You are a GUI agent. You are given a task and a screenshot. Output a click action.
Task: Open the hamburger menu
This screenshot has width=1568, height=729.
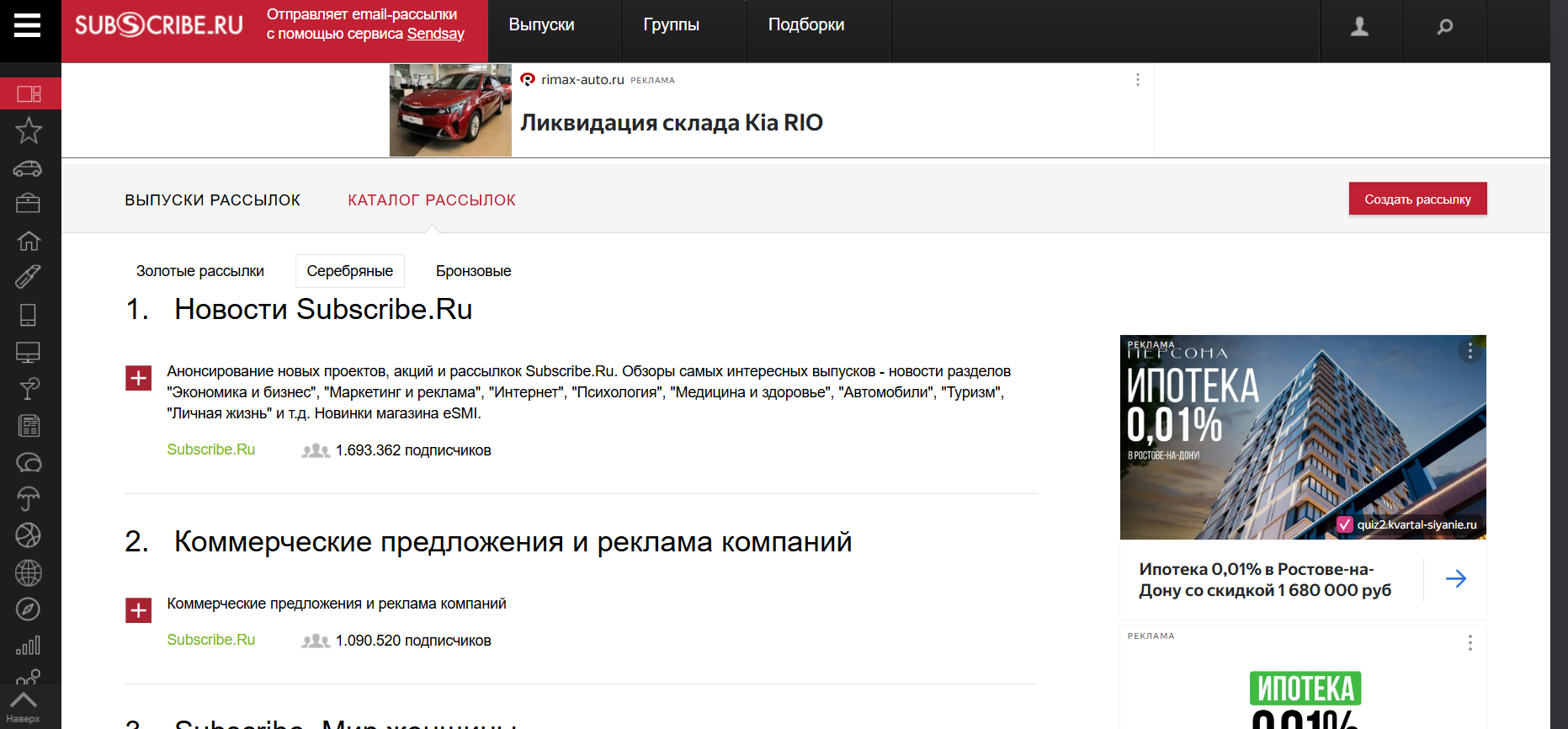coord(27,26)
